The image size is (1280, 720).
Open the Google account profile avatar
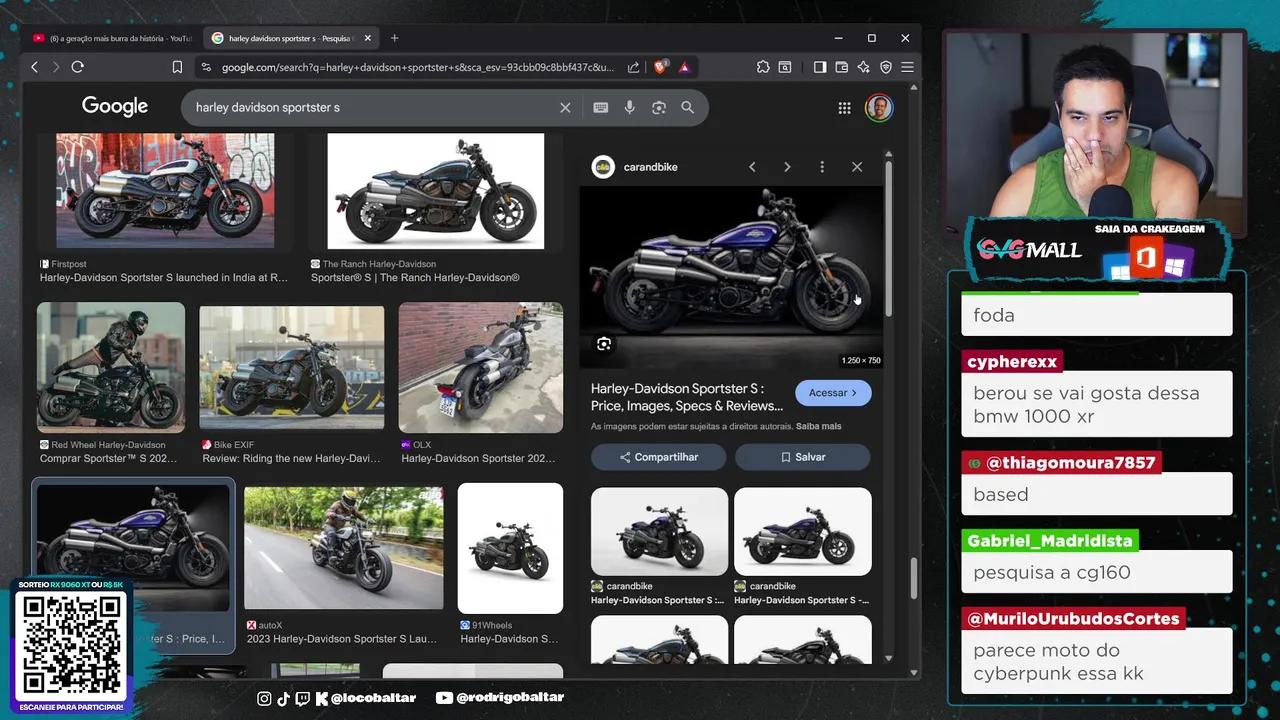(879, 107)
